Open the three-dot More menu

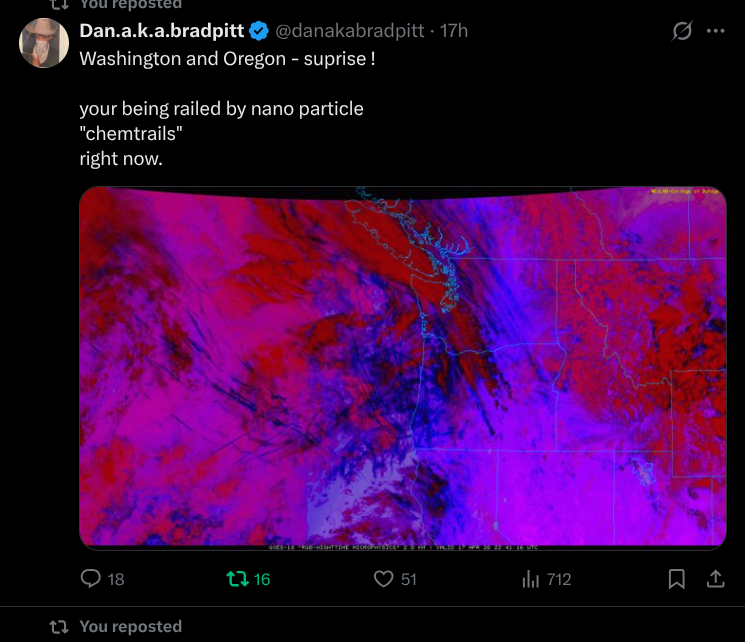pos(715,31)
